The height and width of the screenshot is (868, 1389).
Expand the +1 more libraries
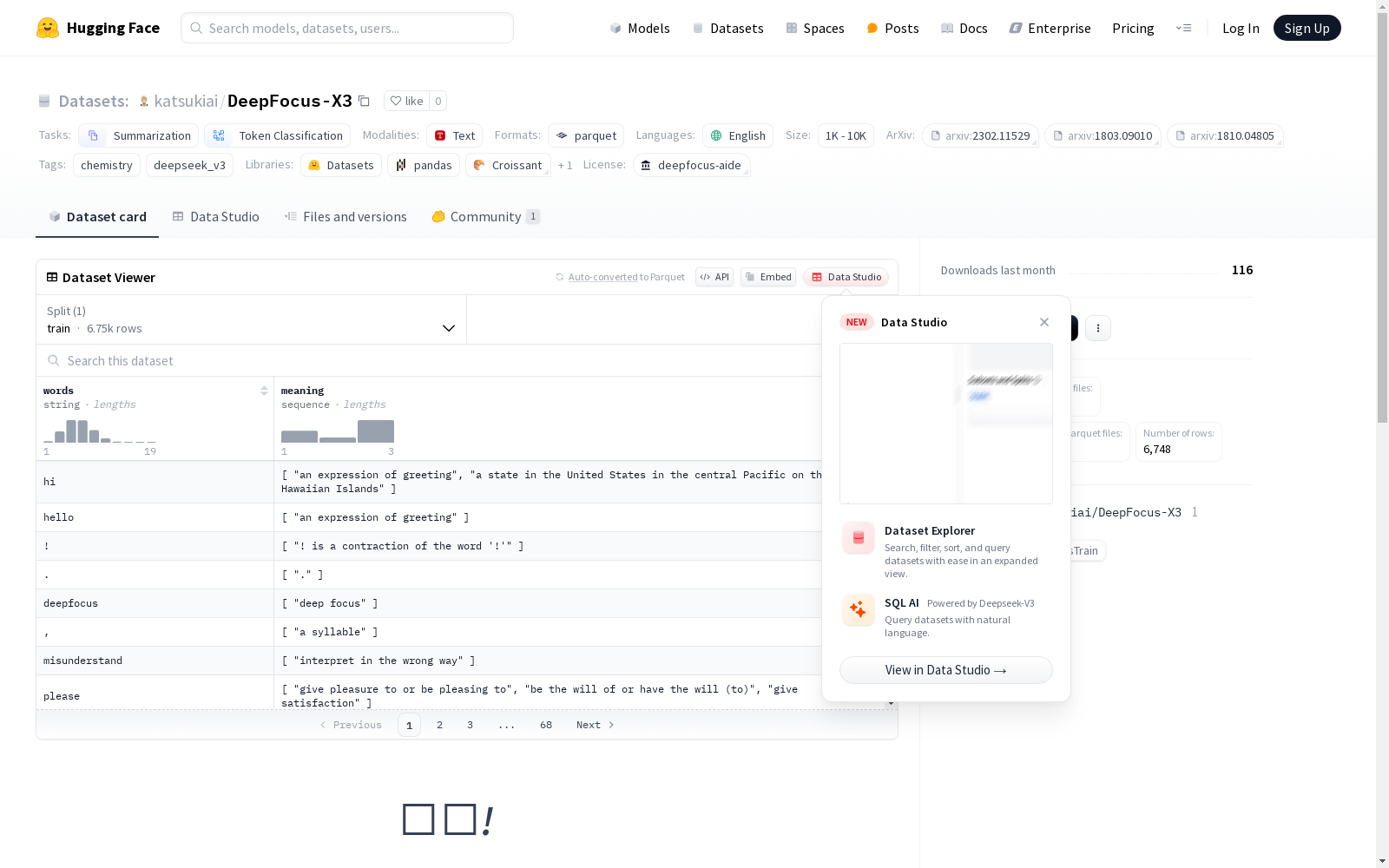point(565,165)
